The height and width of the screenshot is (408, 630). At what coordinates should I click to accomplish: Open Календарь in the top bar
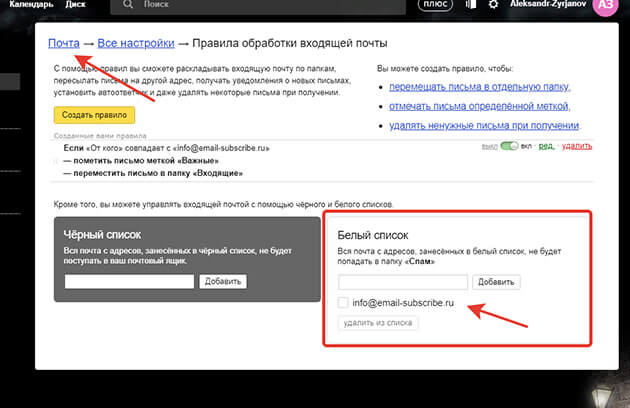coord(31,4)
